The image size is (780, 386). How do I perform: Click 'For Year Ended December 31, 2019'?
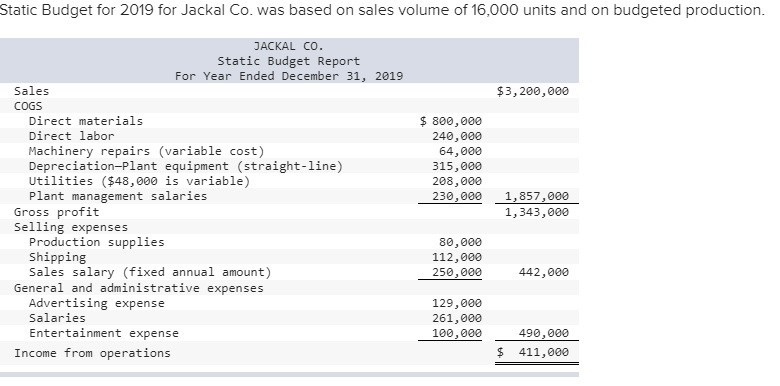289,76
